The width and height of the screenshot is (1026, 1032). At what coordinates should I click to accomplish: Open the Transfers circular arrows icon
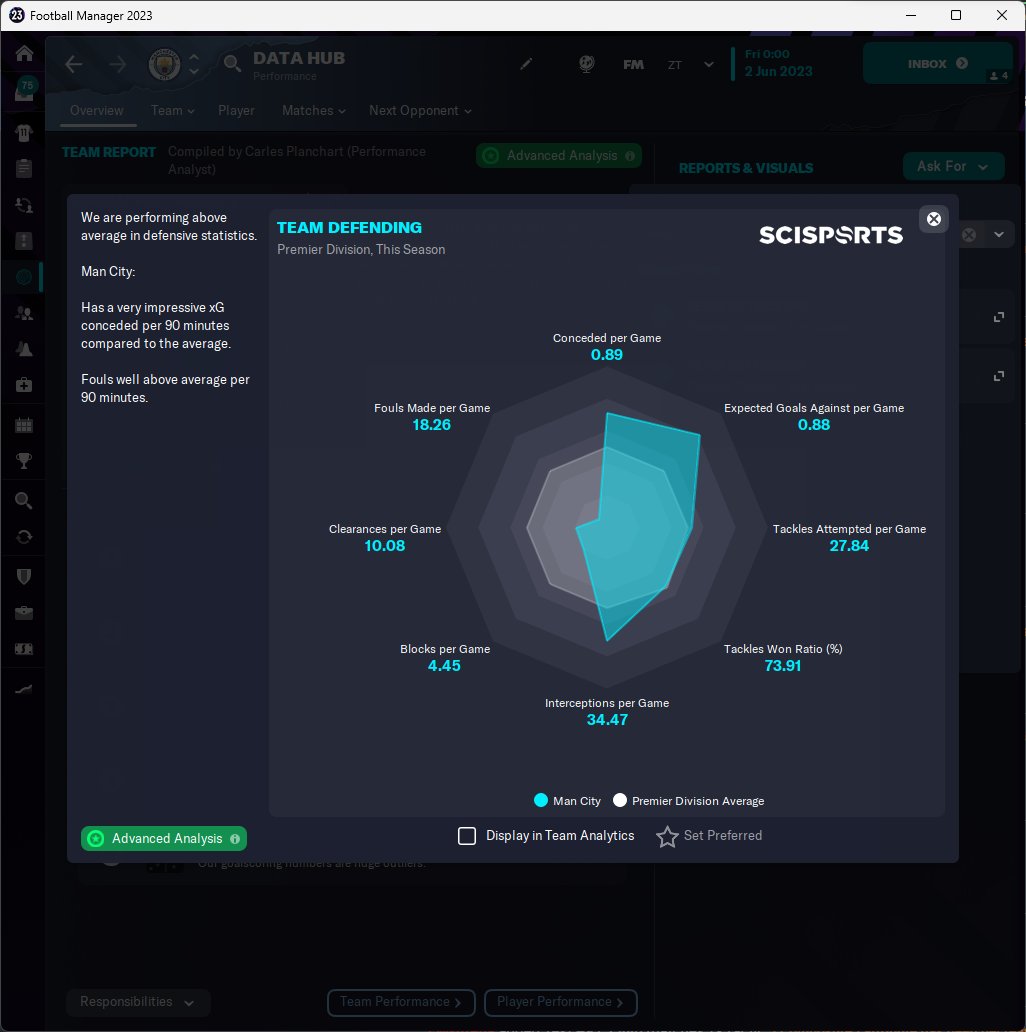coord(24,537)
